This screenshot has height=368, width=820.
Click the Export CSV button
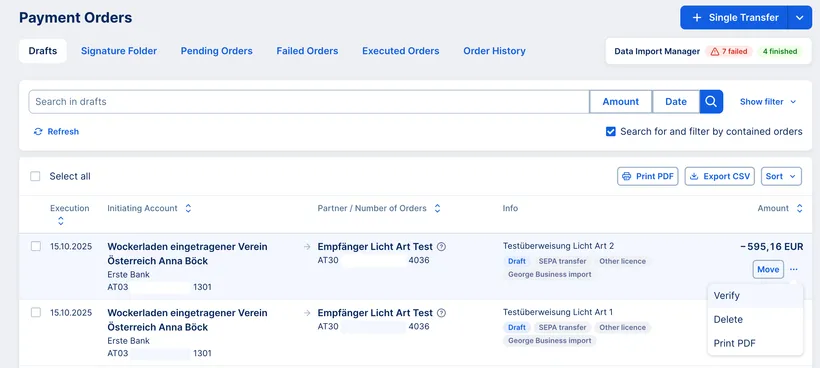click(720, 177)
